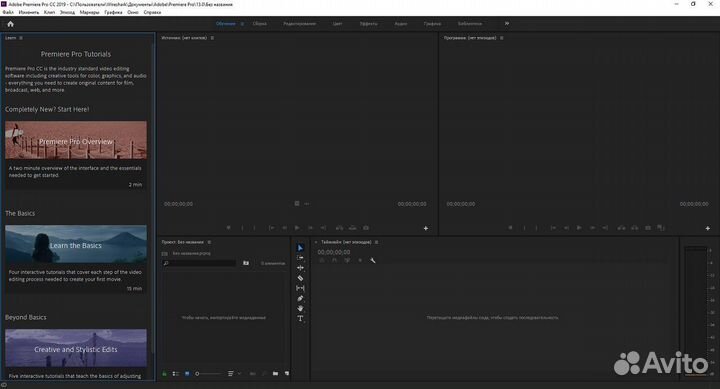
Task: Expand the workspace overflow chevrons
Action: [506, 23]
